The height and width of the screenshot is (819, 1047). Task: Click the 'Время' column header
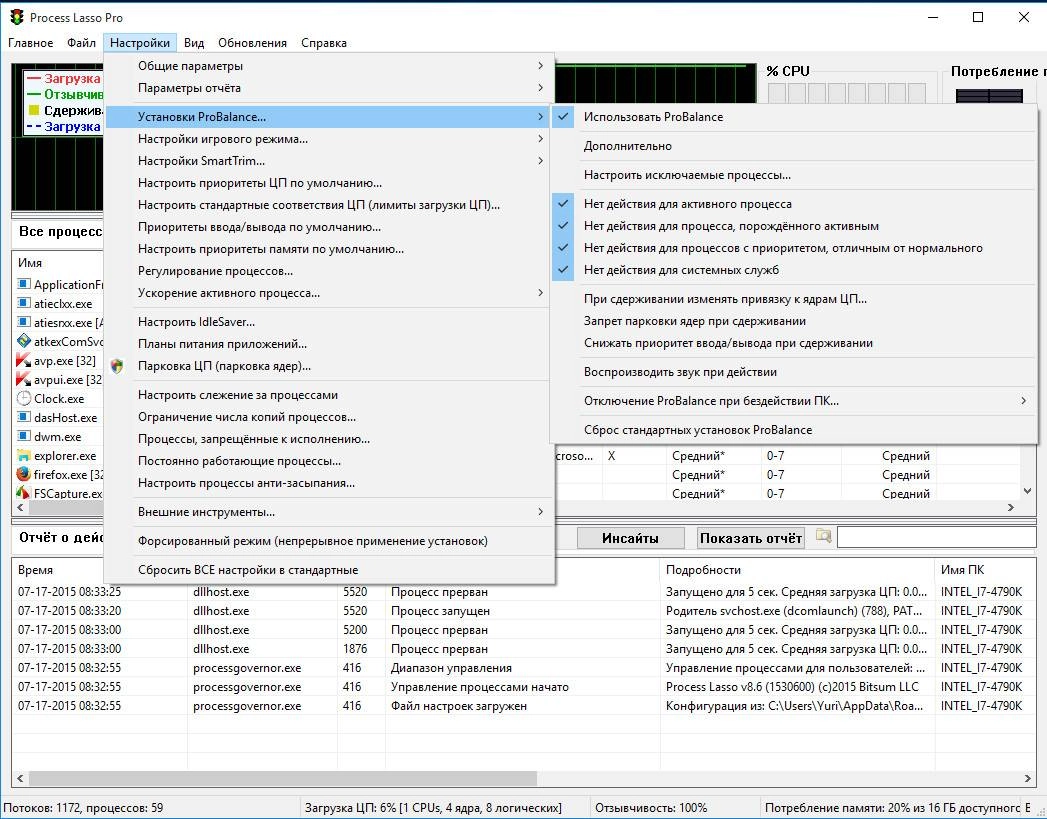coord(35,570)
